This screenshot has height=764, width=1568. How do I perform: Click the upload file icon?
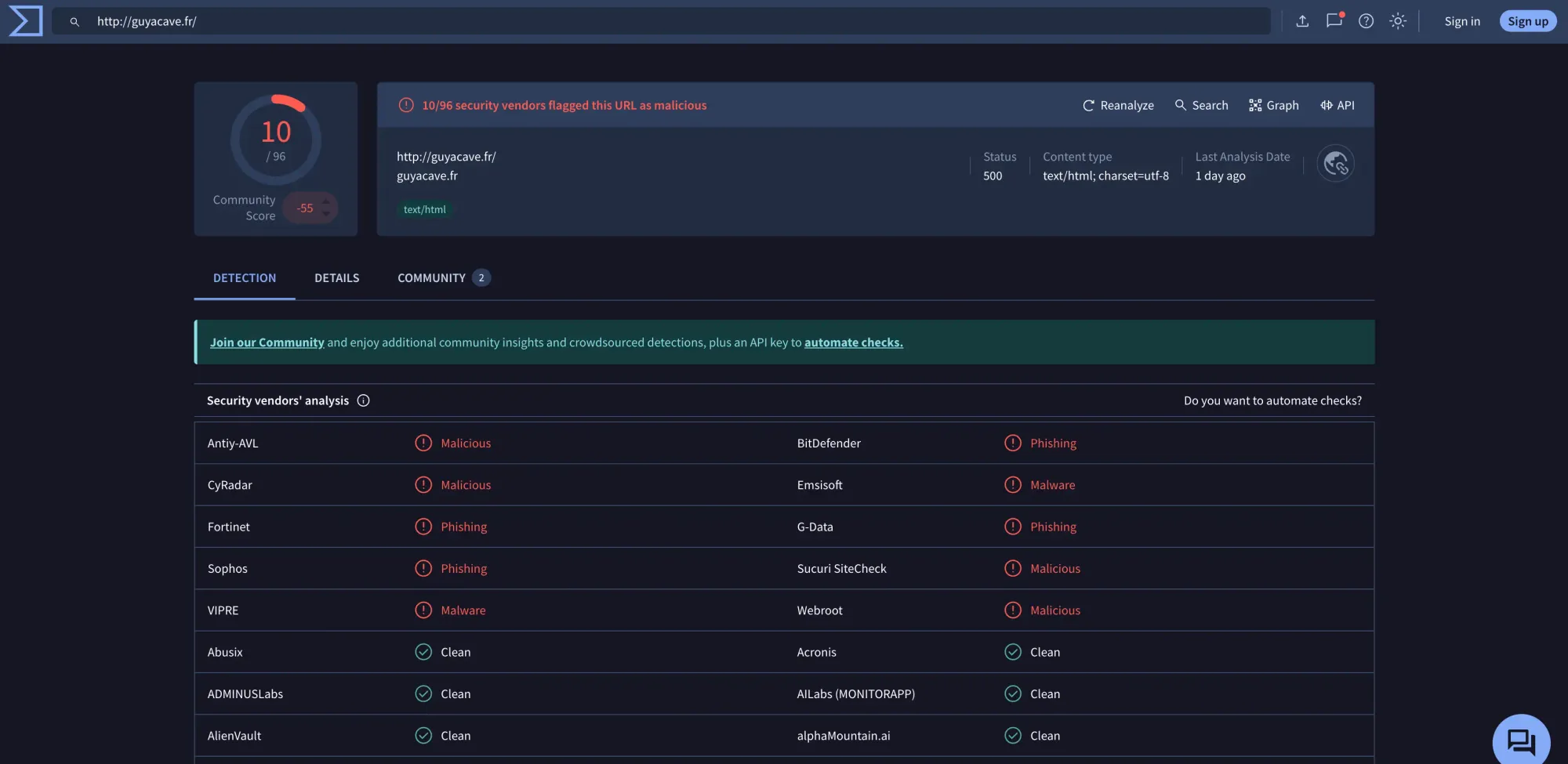click(x=1302, y=21)
